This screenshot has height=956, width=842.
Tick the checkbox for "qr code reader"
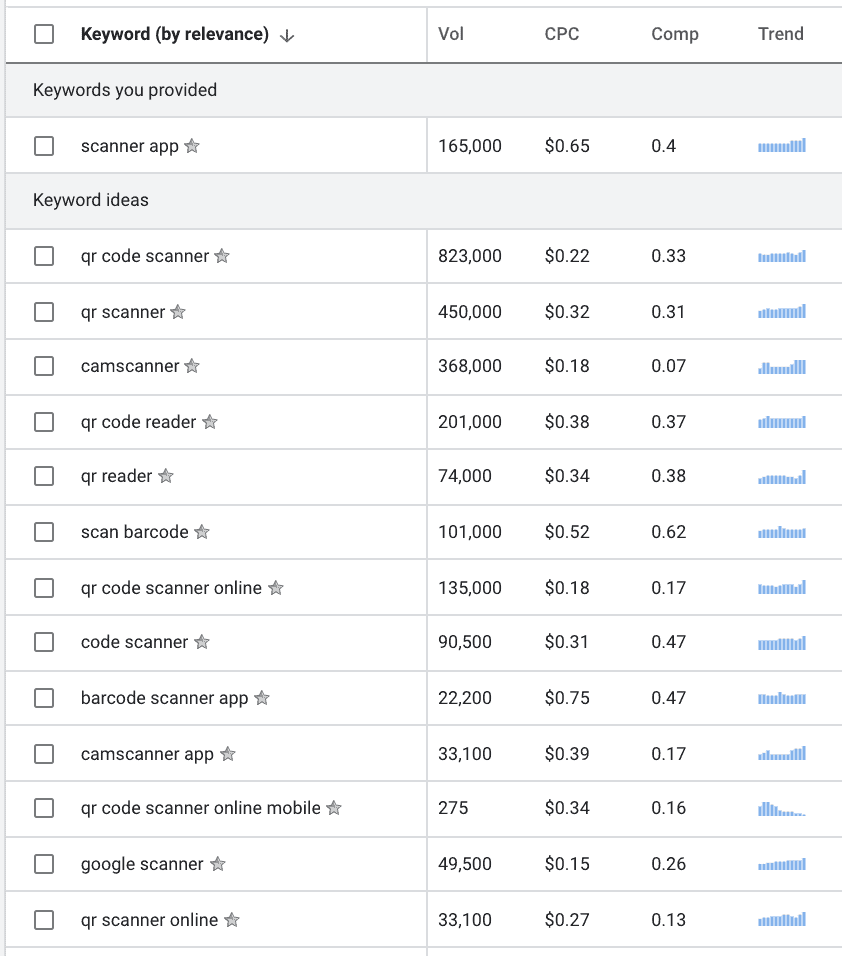click(43, 421)
